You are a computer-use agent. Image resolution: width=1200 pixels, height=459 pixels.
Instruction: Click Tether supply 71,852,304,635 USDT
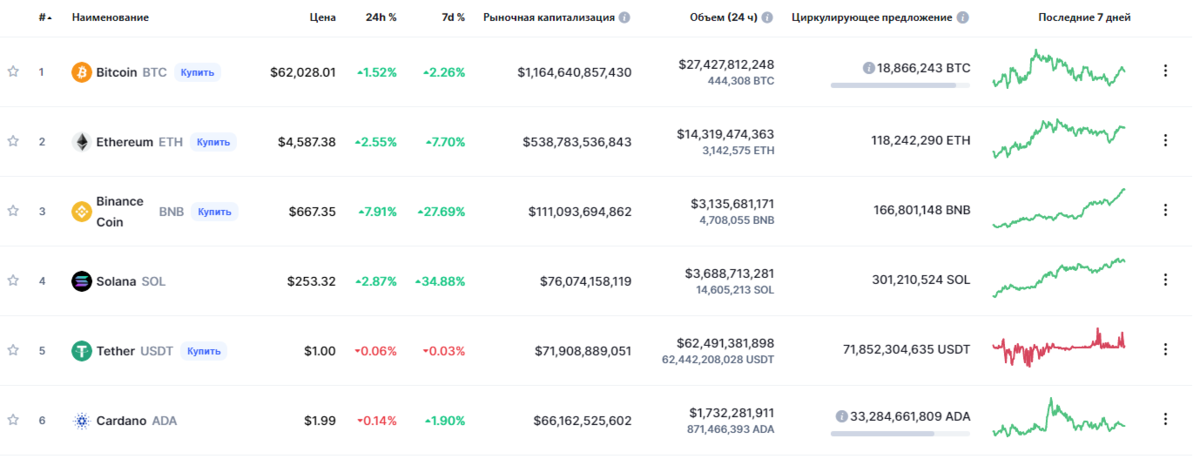coord(907,350)
